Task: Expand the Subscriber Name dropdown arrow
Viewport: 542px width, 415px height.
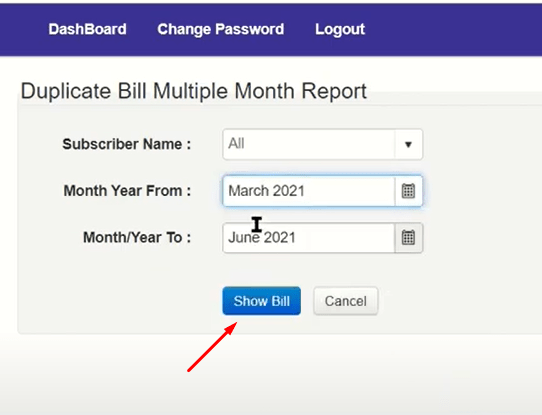Action: (x=408, y=144)
